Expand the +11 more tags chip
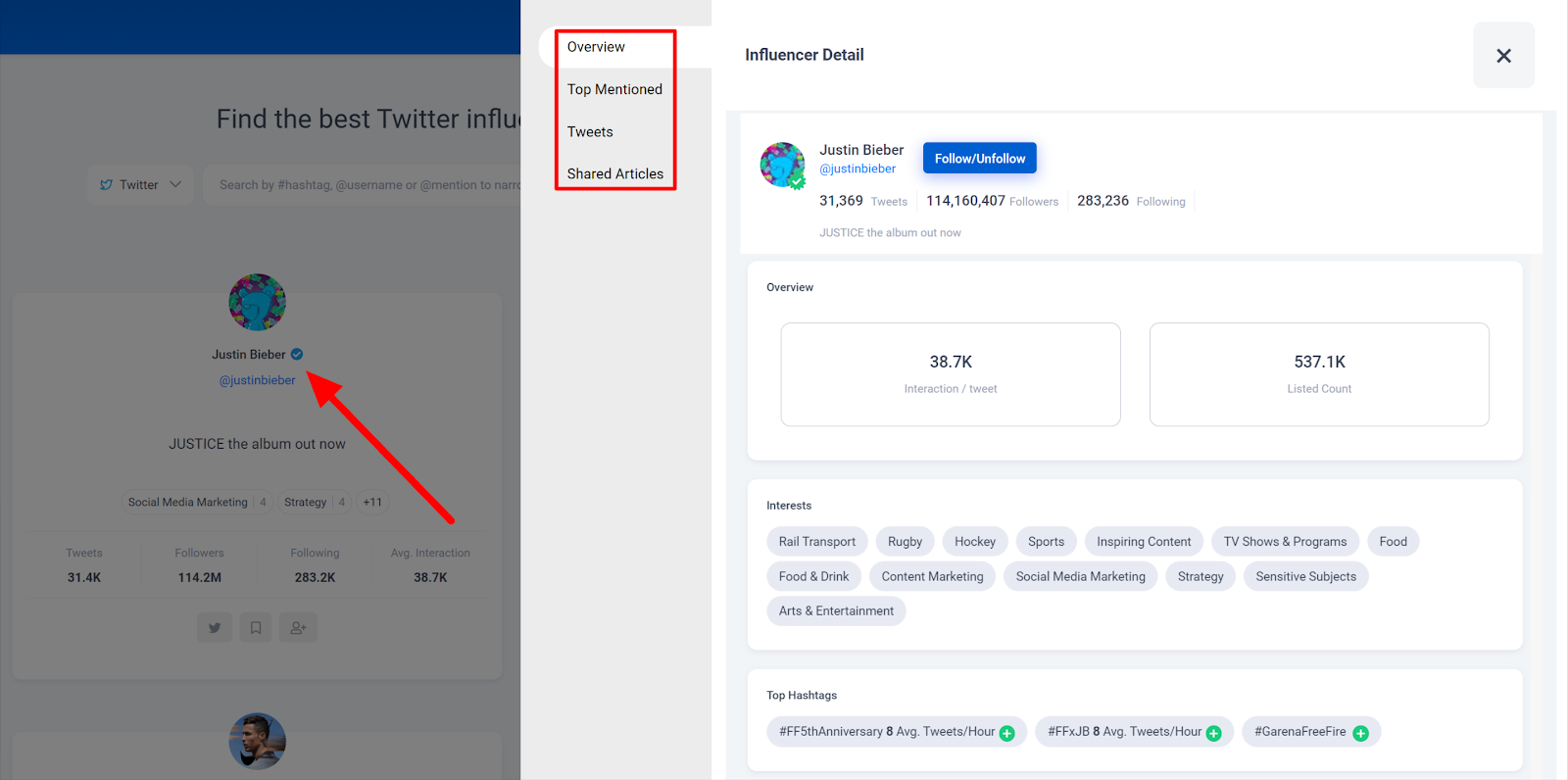 pos(372,502)
